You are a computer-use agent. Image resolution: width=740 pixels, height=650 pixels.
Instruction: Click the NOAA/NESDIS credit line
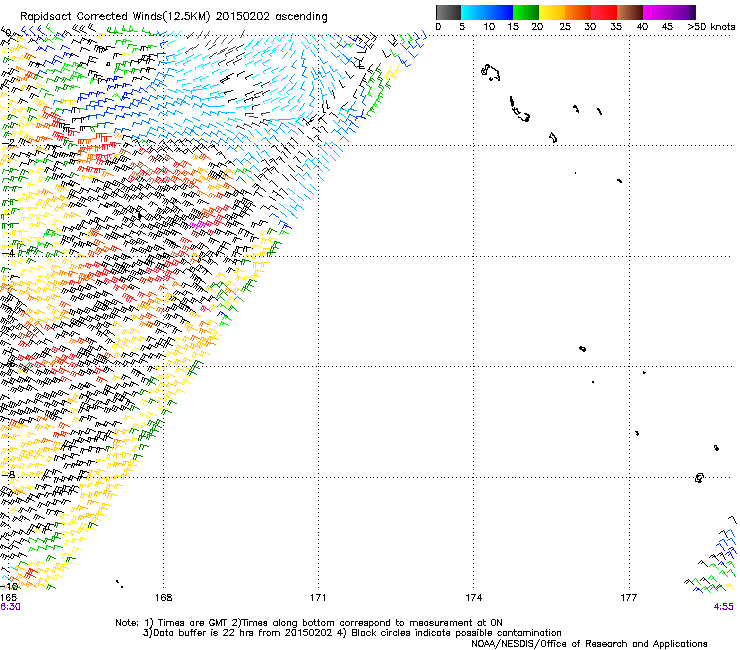589,644
